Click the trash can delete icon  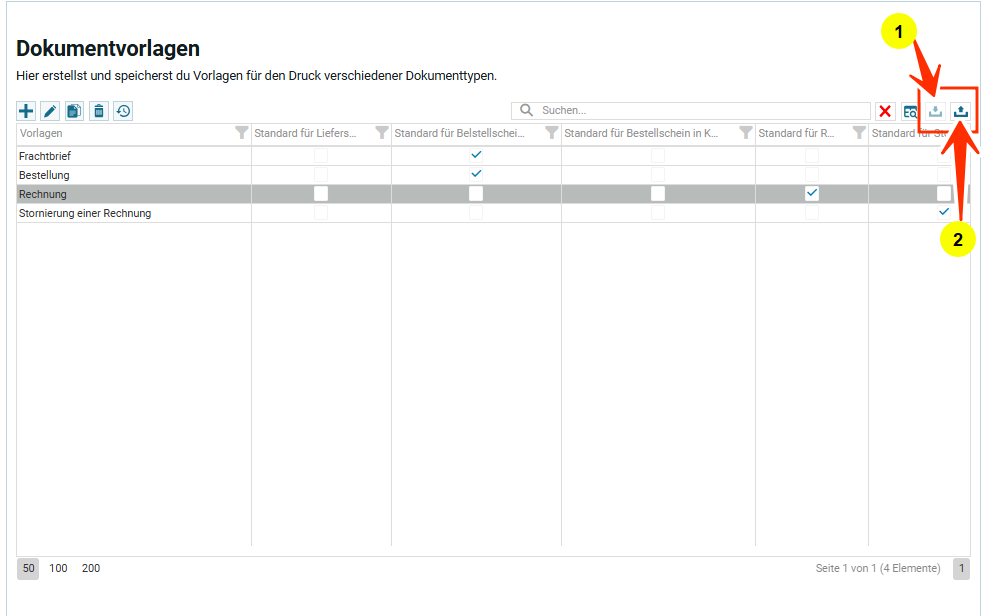(x=98, y=111)
